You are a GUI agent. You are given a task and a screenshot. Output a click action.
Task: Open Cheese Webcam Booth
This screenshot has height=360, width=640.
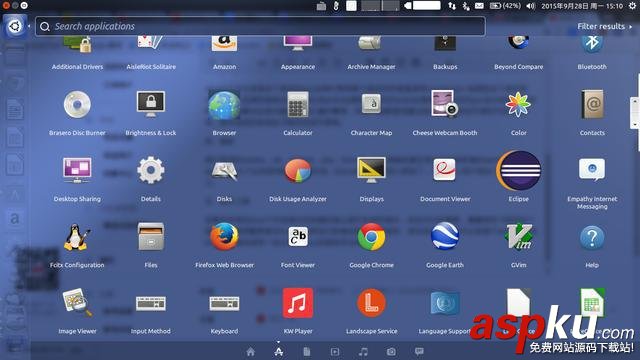click(444, 104)
